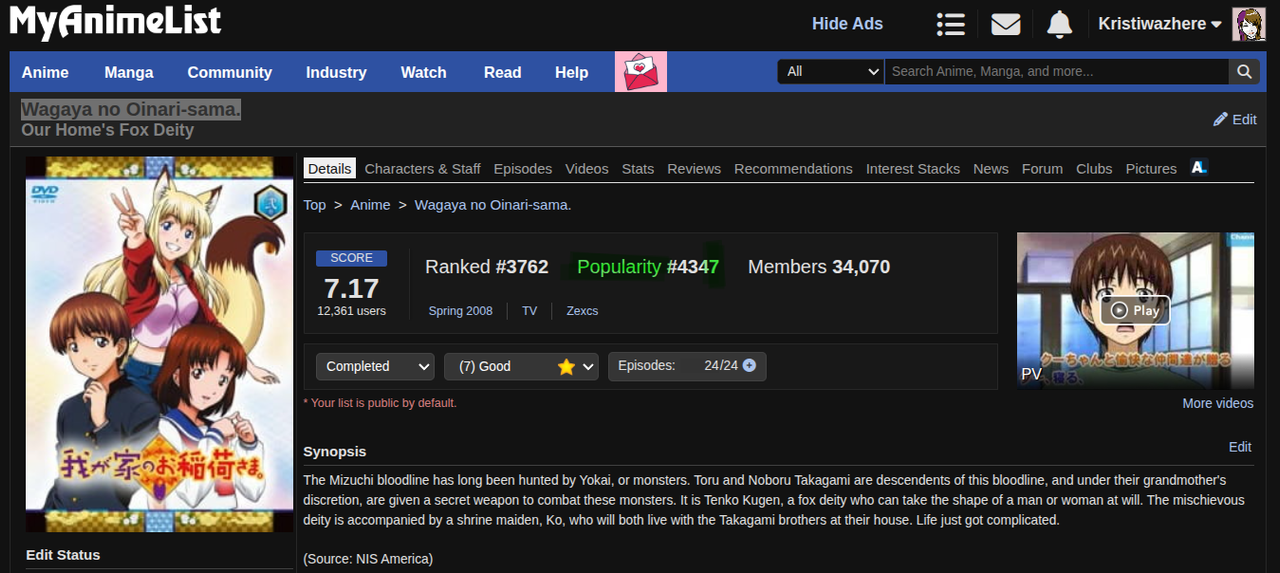Image resolution: width=1280 pixels, height=573 pixels.
Task: Open the Watch menu
Action: (x=424, y=72)
